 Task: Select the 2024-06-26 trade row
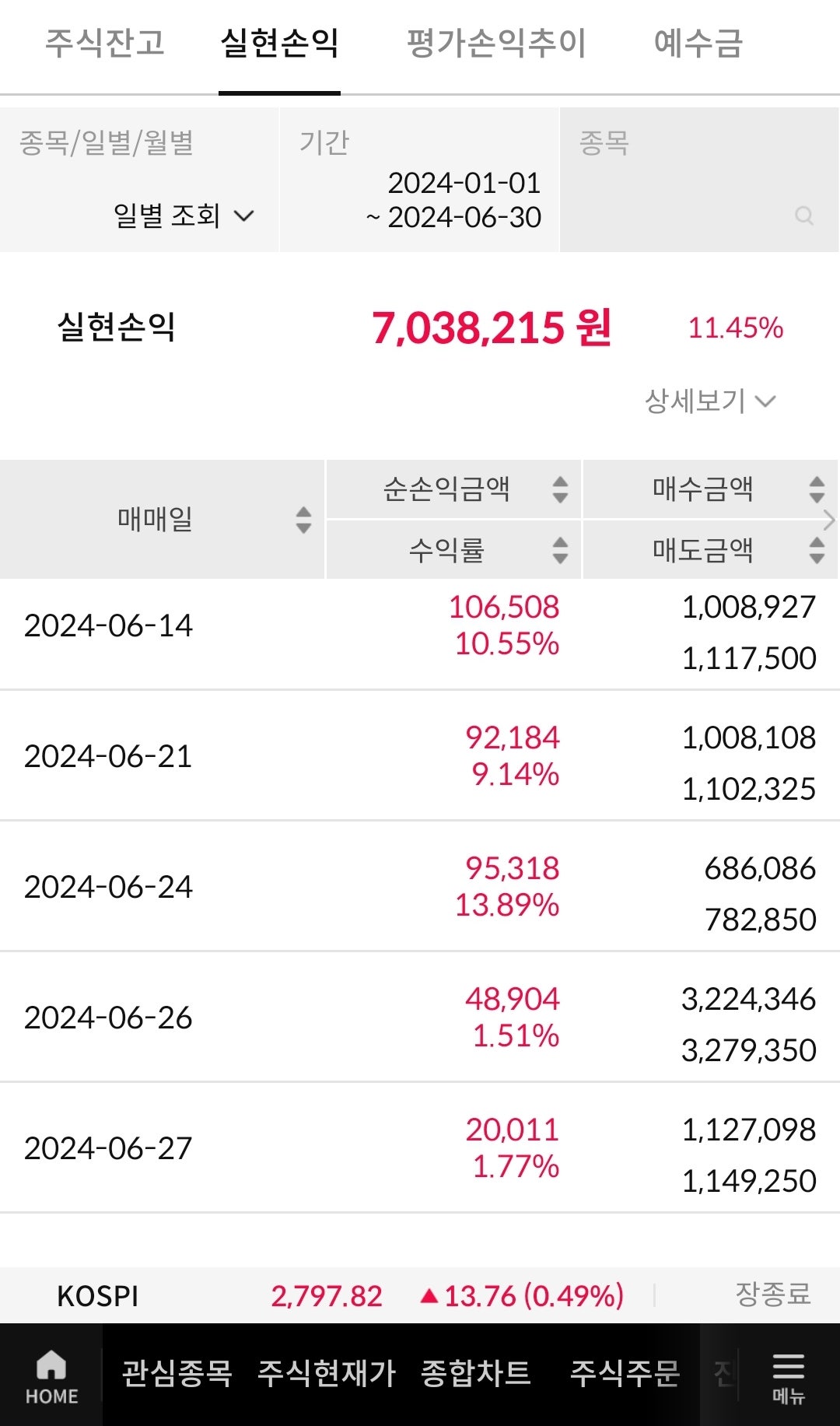pyautogui.click(x=420, y=1017)
